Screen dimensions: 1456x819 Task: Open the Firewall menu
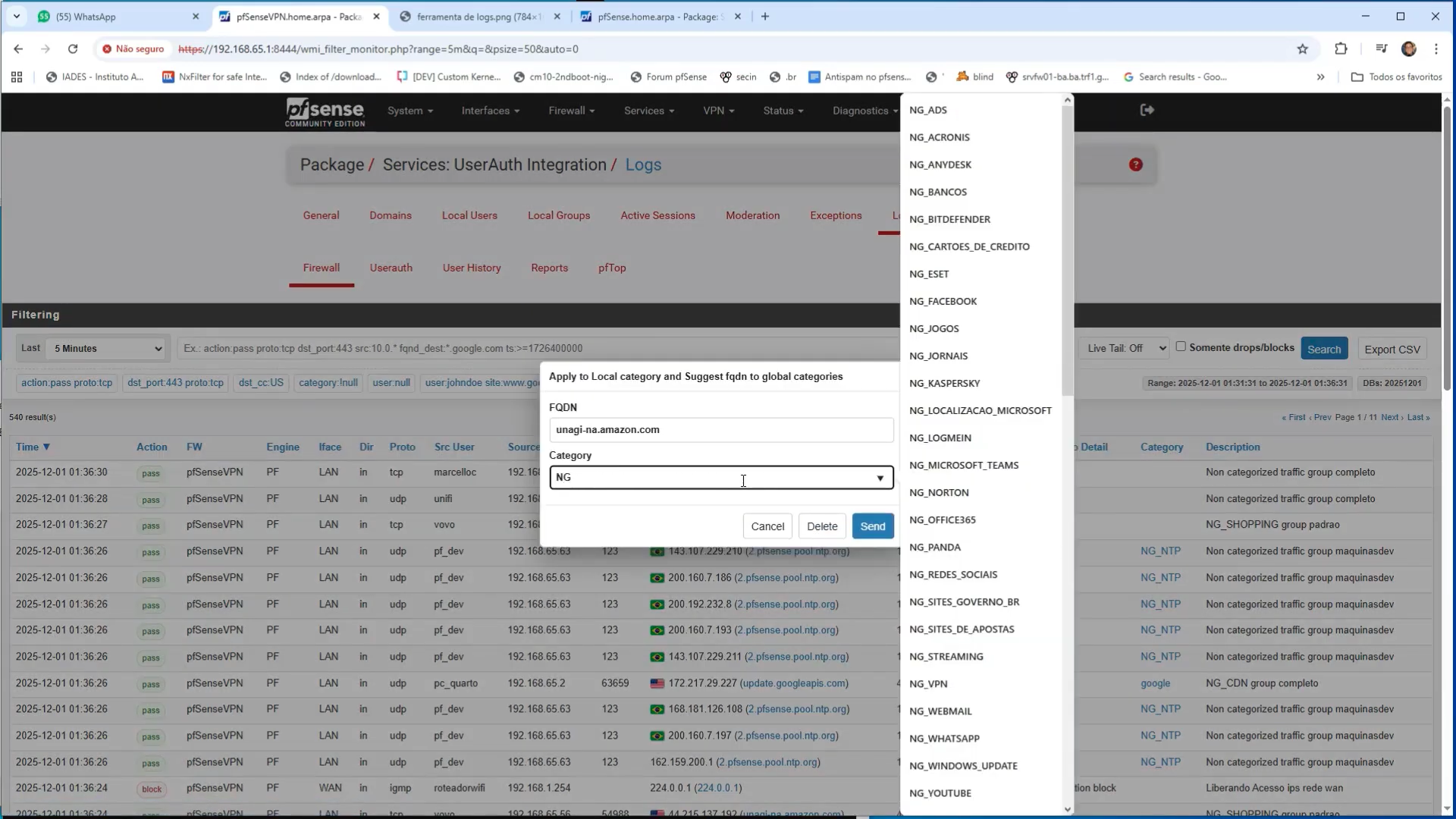click(571, 111)
